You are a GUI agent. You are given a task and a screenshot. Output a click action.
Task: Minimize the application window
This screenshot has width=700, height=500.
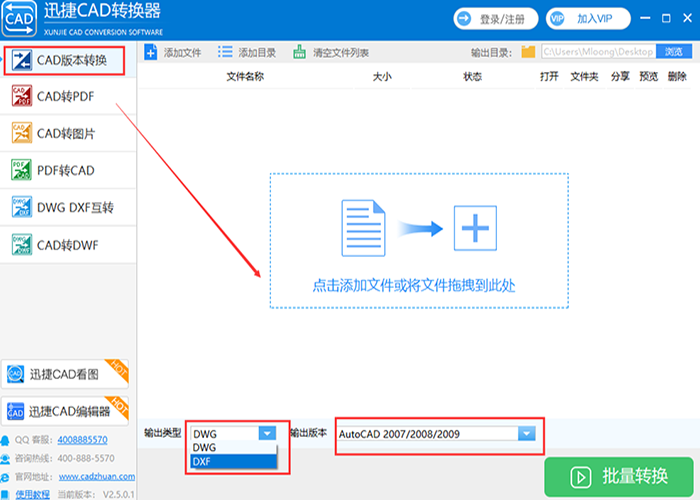645,18
